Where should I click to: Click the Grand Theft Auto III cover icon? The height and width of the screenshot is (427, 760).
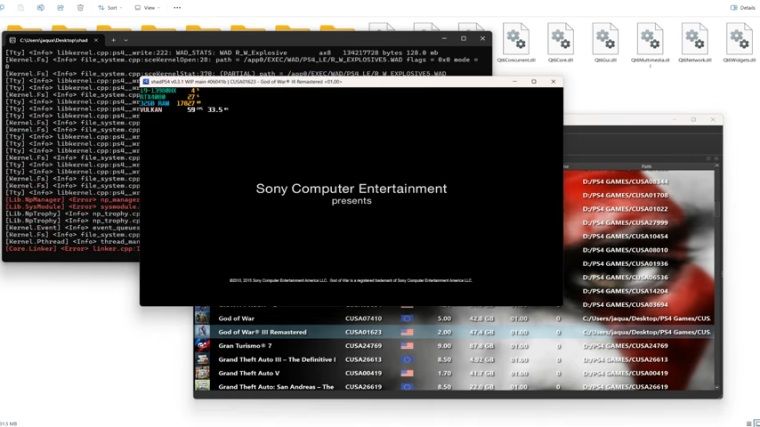[202, 359]
